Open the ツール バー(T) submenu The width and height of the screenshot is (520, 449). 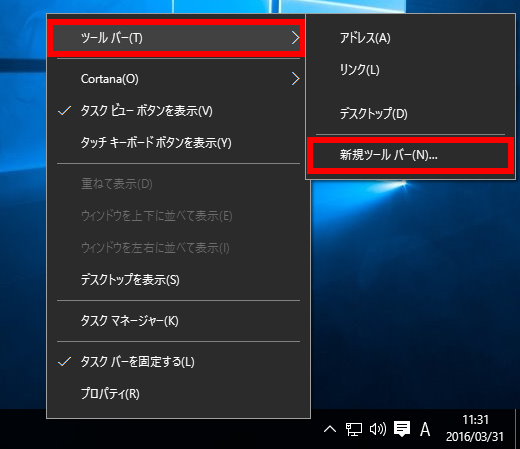pyautogui.click(x=176, y=38)
